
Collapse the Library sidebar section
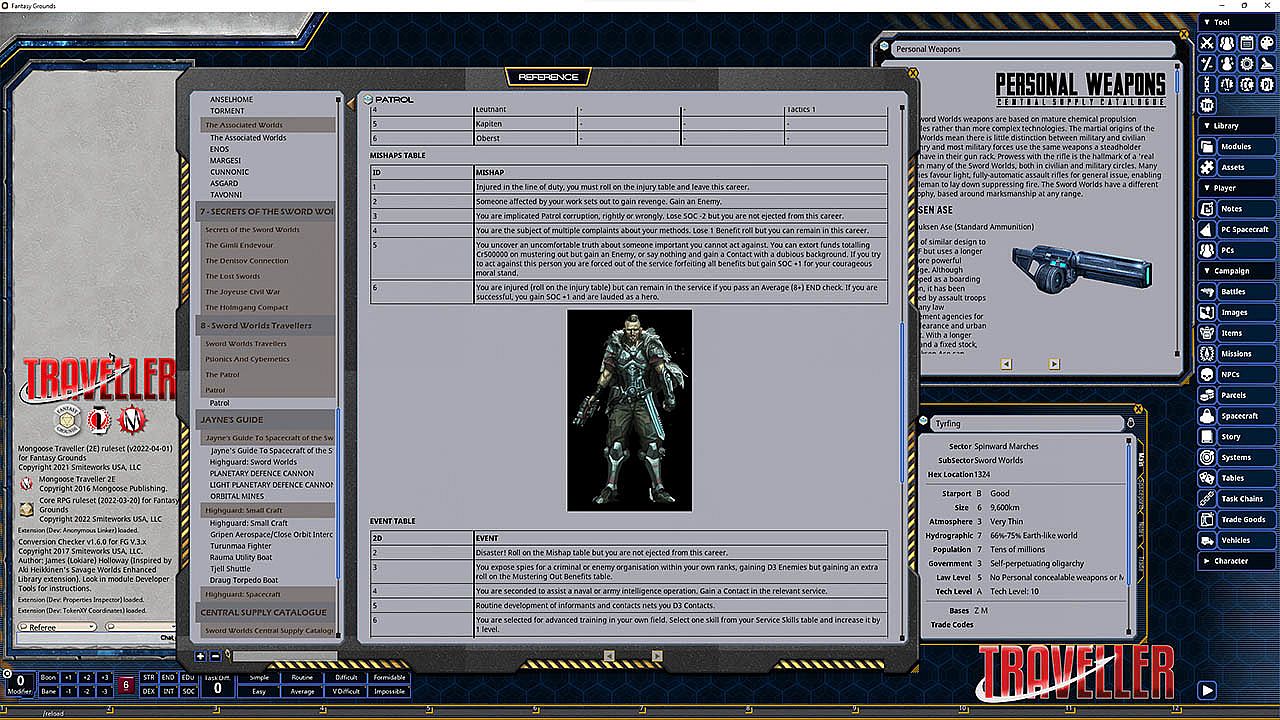(x=1235, y=126)
